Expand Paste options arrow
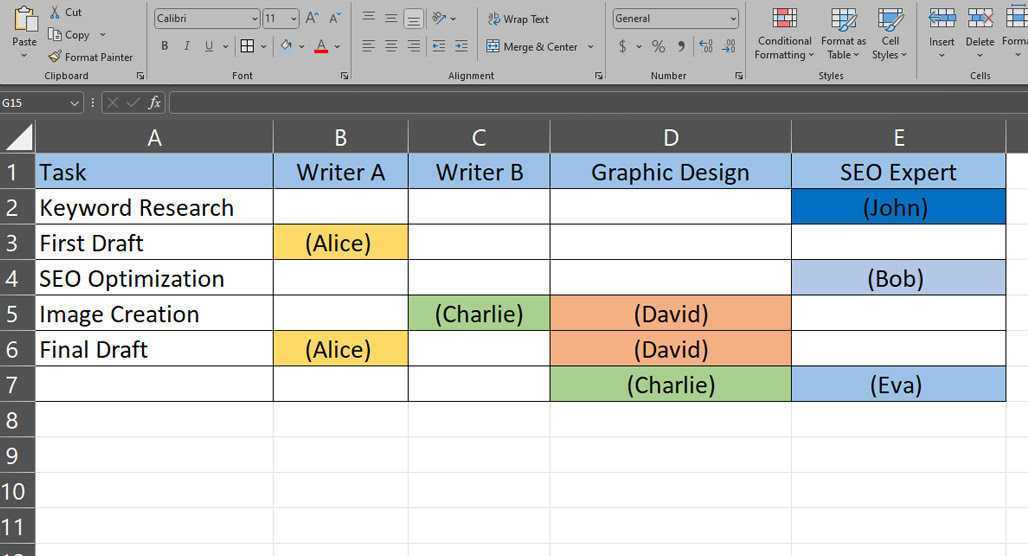The image size is (1028, 556). coord(24,56)
